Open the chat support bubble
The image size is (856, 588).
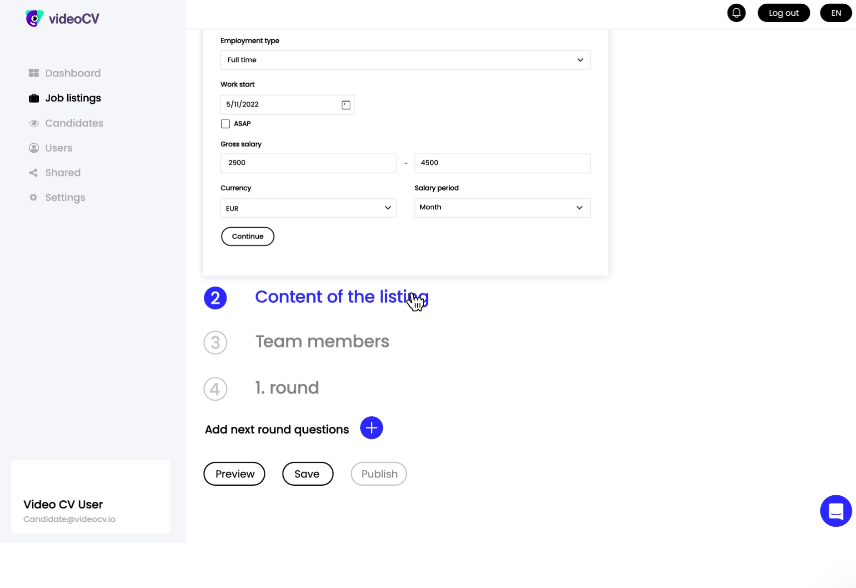836,510
